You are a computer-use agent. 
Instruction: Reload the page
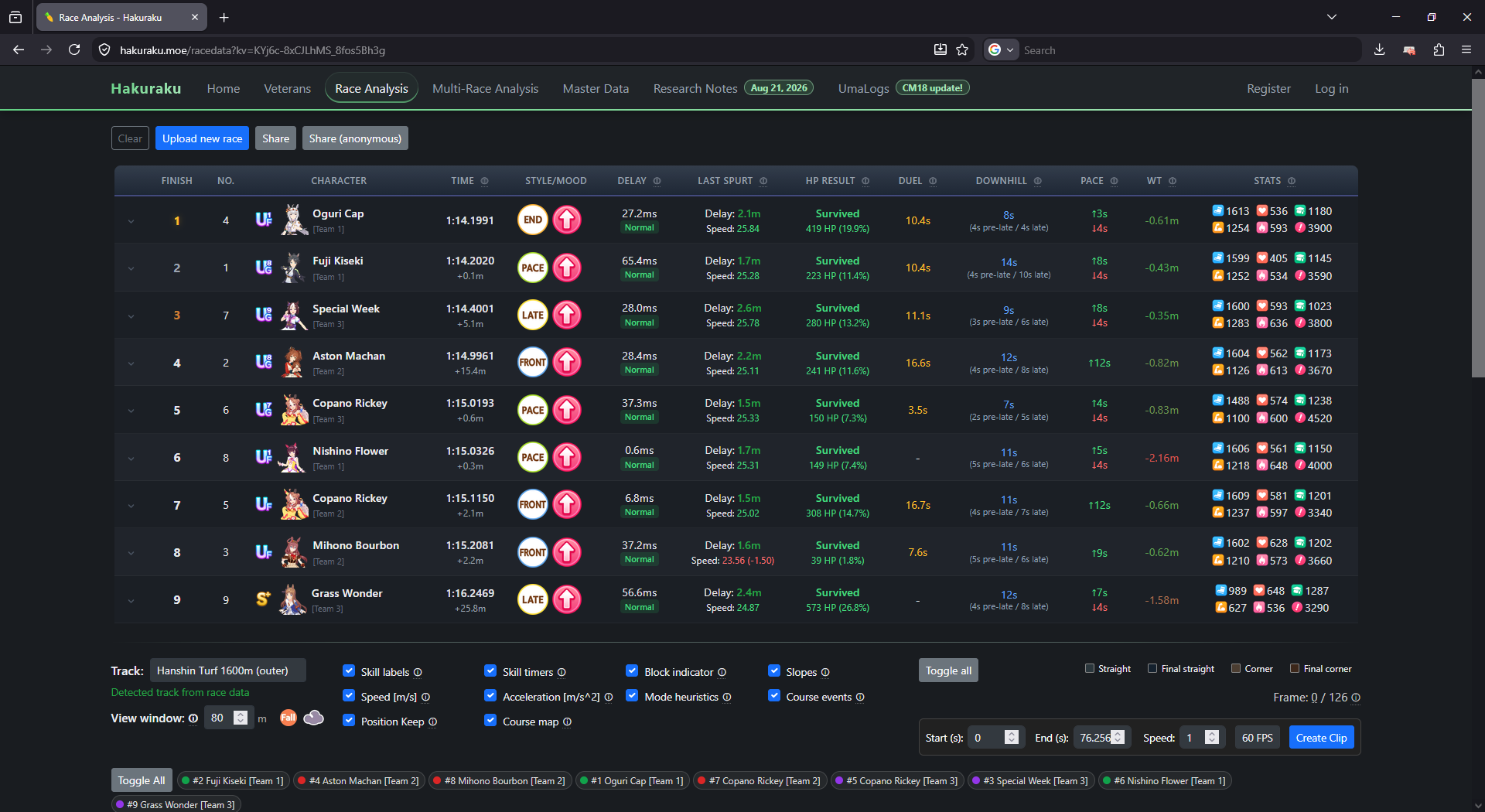tap(74, 49)
